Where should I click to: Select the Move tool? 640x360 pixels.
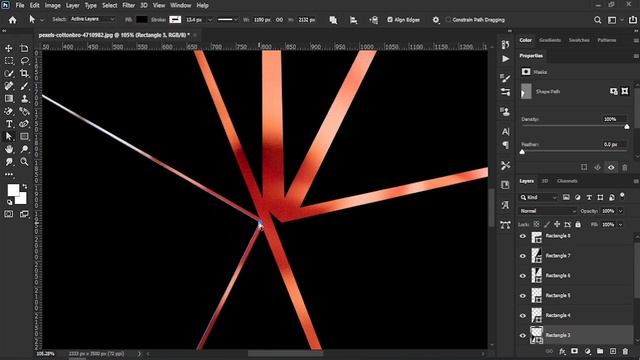[x=9, y=48]
